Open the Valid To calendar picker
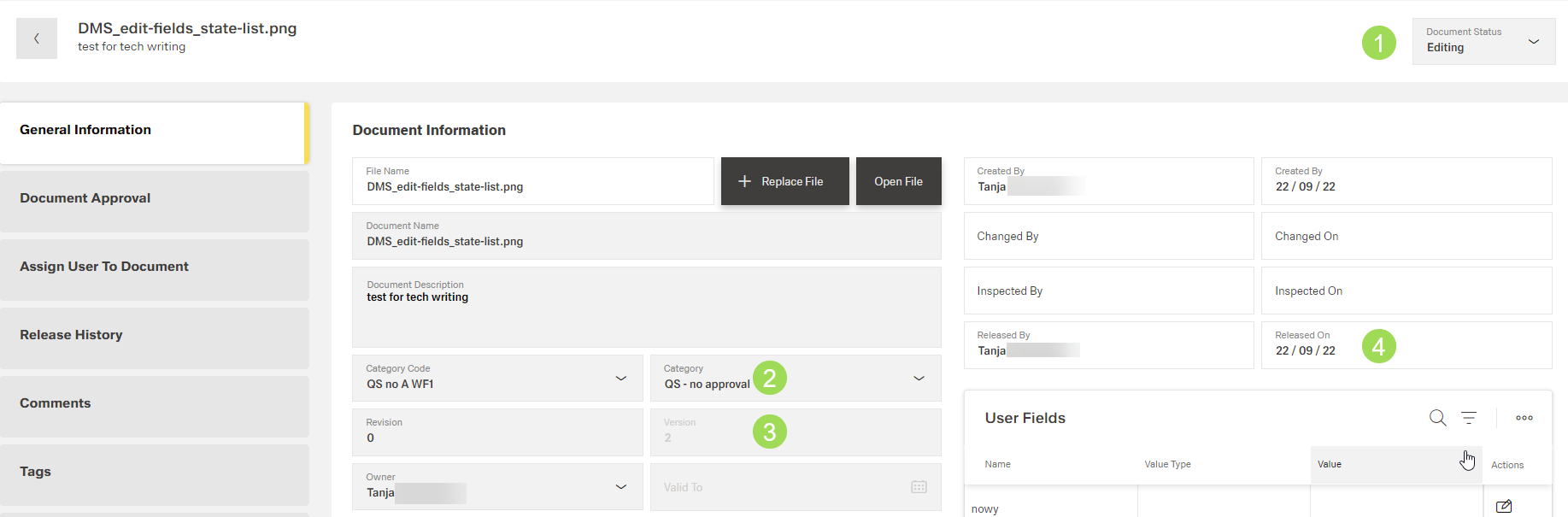This screenshot has height=517, width=1568. coord(919,487)
